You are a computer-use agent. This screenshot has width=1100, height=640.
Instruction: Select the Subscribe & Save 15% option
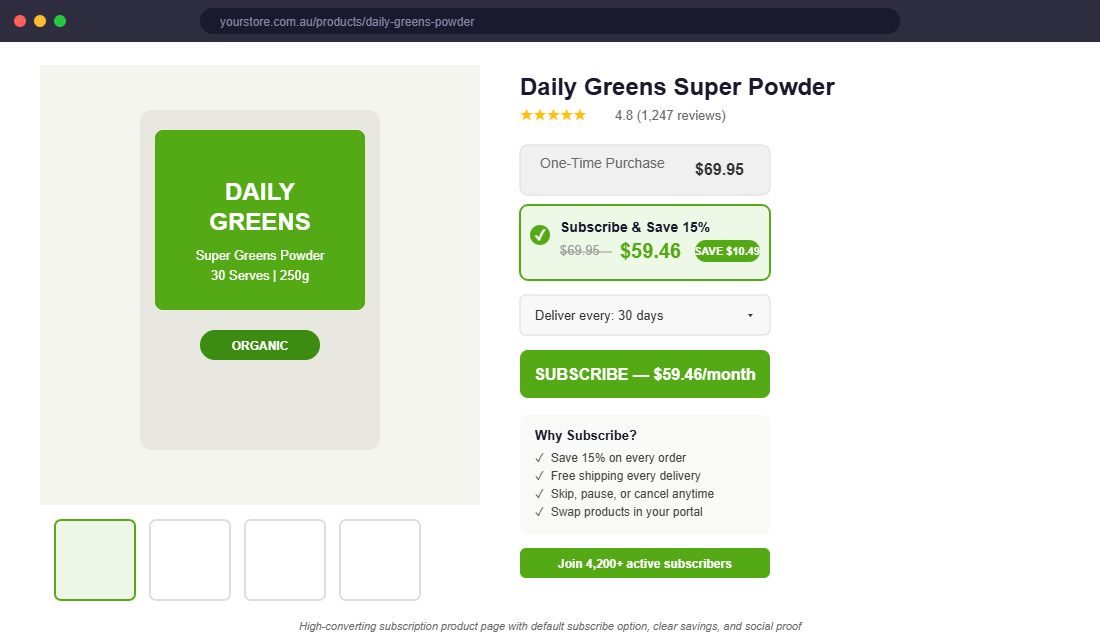(644, 242)
